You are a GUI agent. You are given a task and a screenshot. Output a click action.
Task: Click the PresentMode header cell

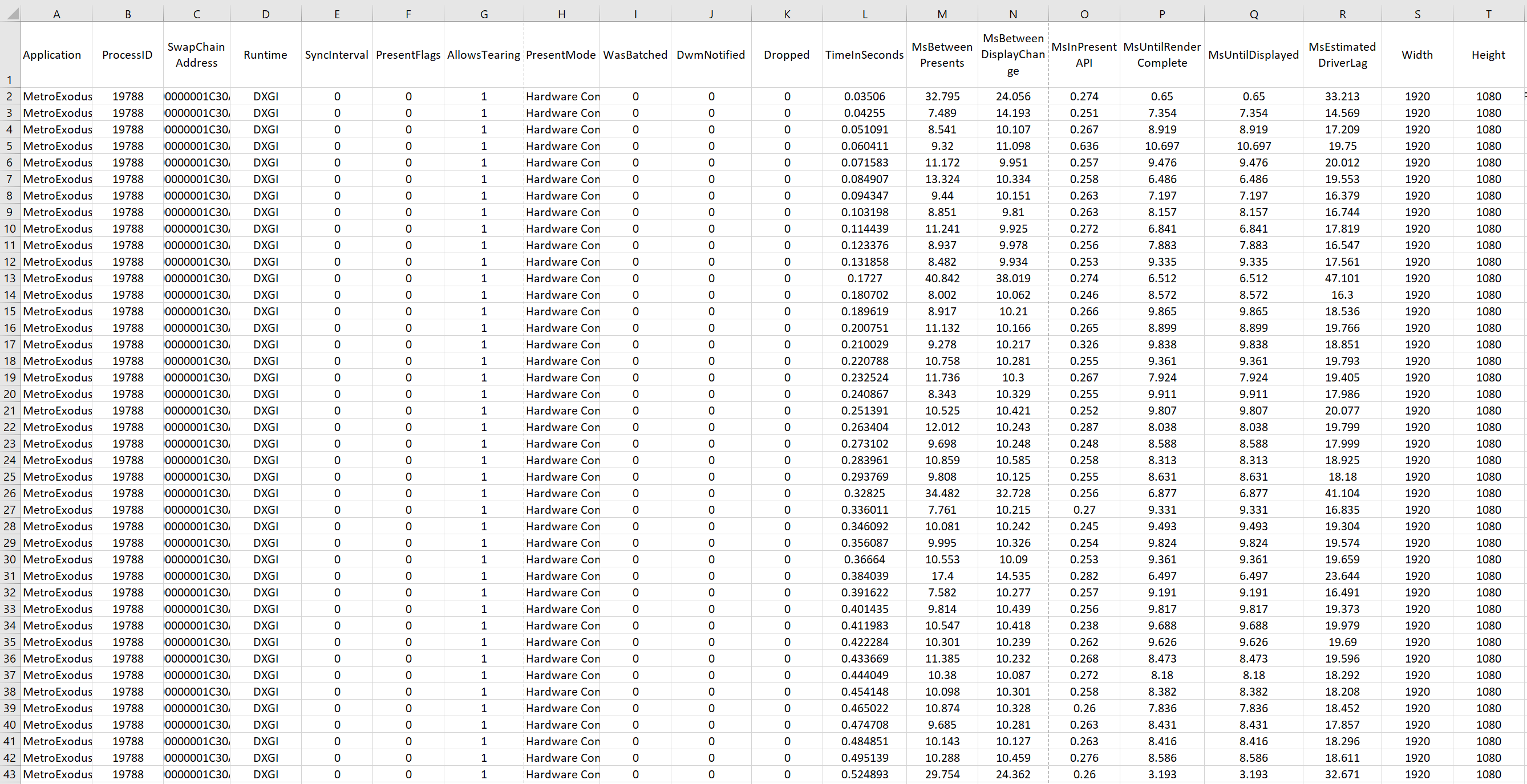pyautogui.click(x=561, y=55)
